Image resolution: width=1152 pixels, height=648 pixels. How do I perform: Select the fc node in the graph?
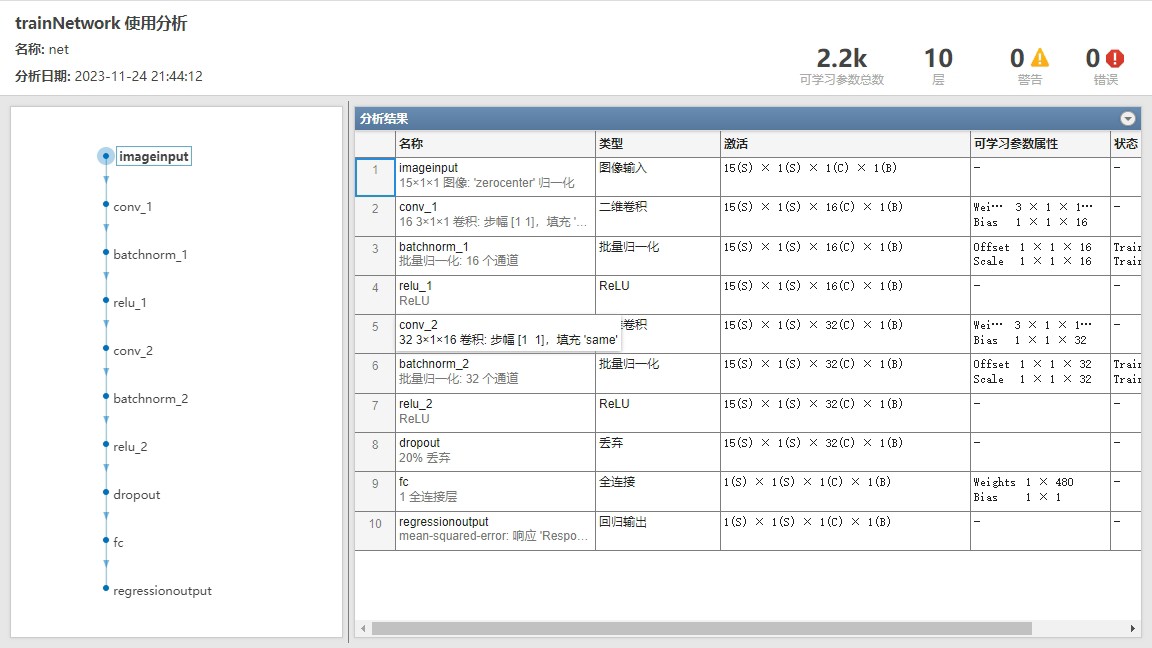pos(118,542)
